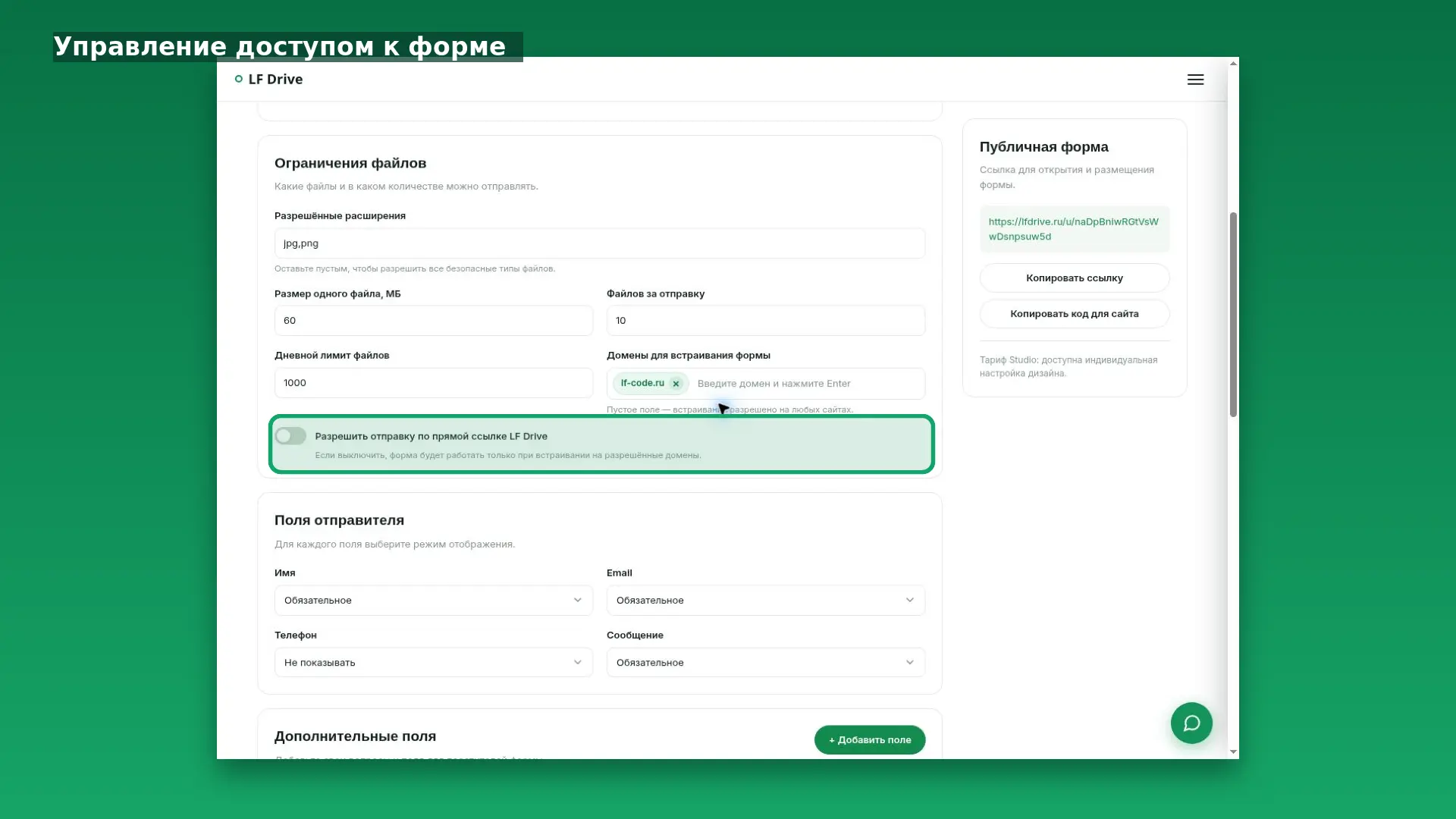Expand the Имя field mode dropdown
The width and height of the screenshot is (1456, 819).
tap(433, 600)
